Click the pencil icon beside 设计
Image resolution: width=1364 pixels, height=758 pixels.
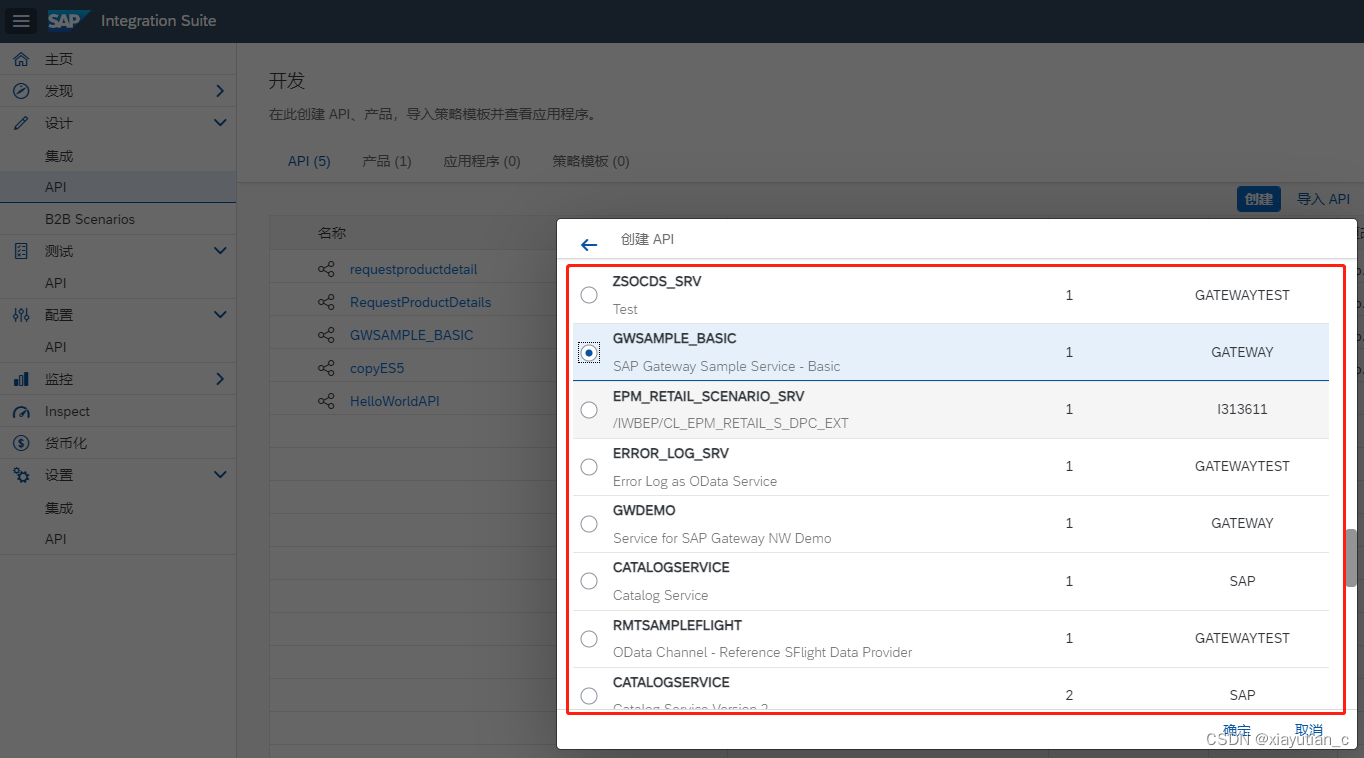click(x=21, y=123)
